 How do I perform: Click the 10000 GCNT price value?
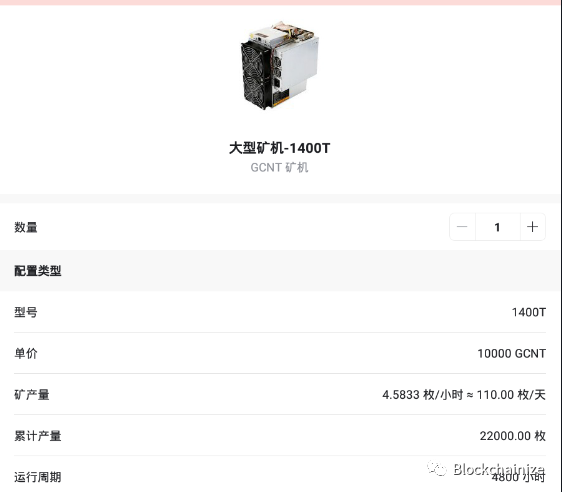512,354
